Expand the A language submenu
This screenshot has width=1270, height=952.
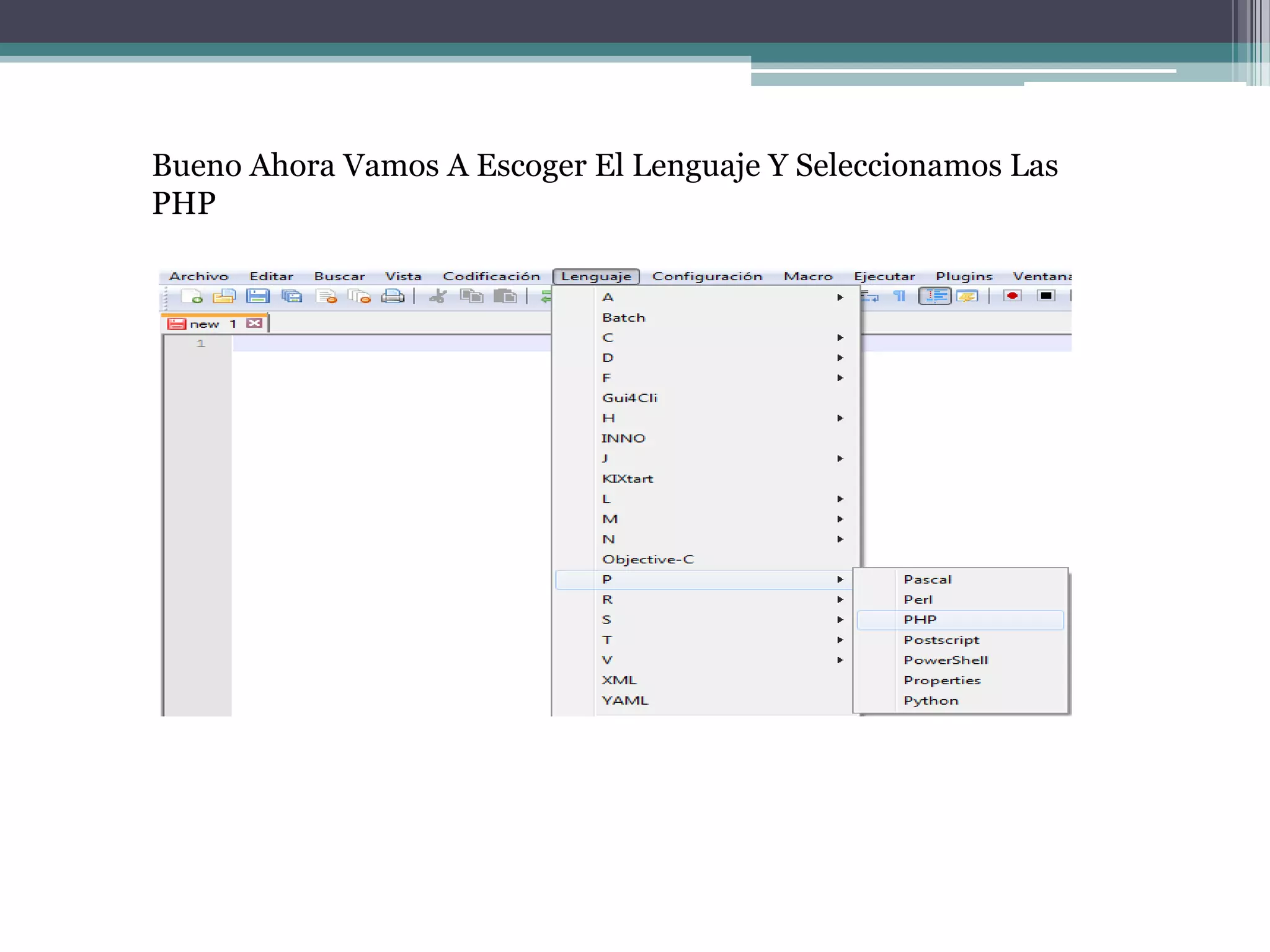point(705,297)
